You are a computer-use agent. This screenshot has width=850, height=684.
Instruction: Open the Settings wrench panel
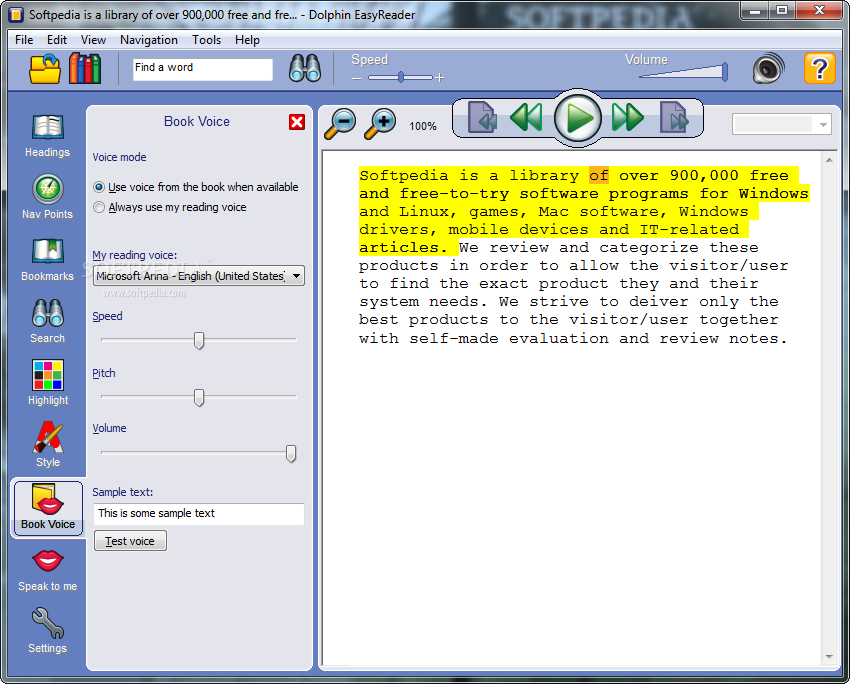(x=48, y=631)
